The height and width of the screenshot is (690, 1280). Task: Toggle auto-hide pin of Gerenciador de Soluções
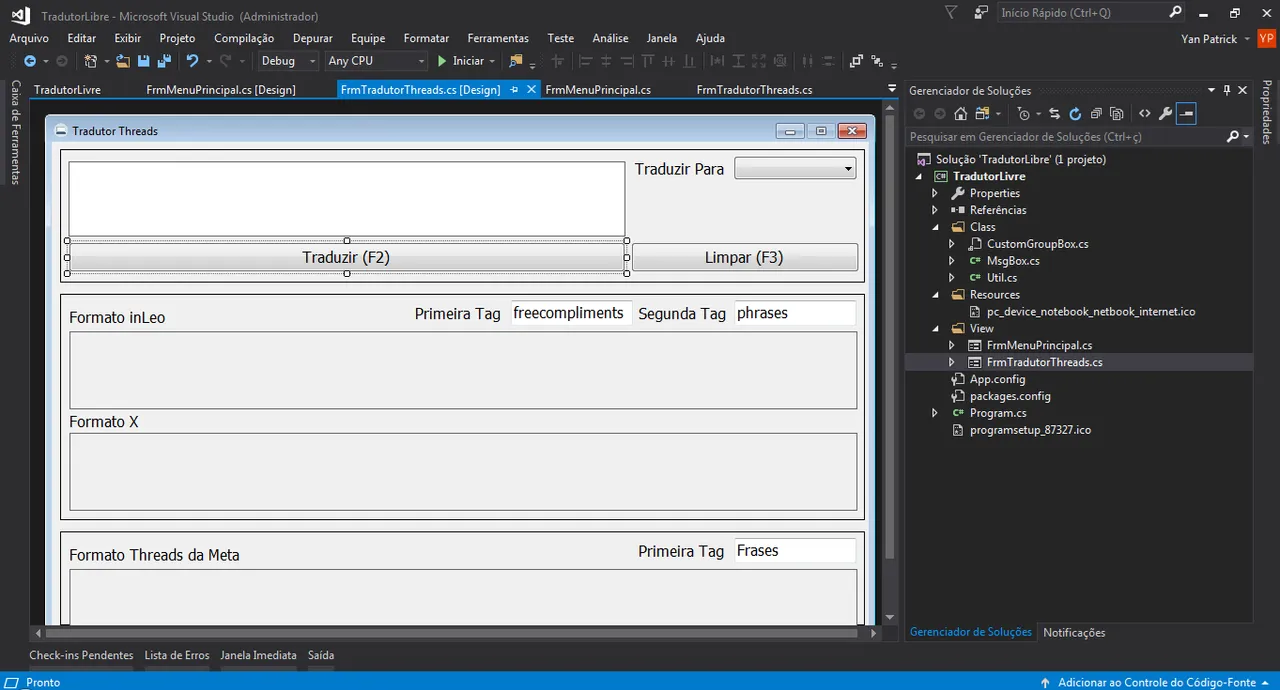point(1227,90)
